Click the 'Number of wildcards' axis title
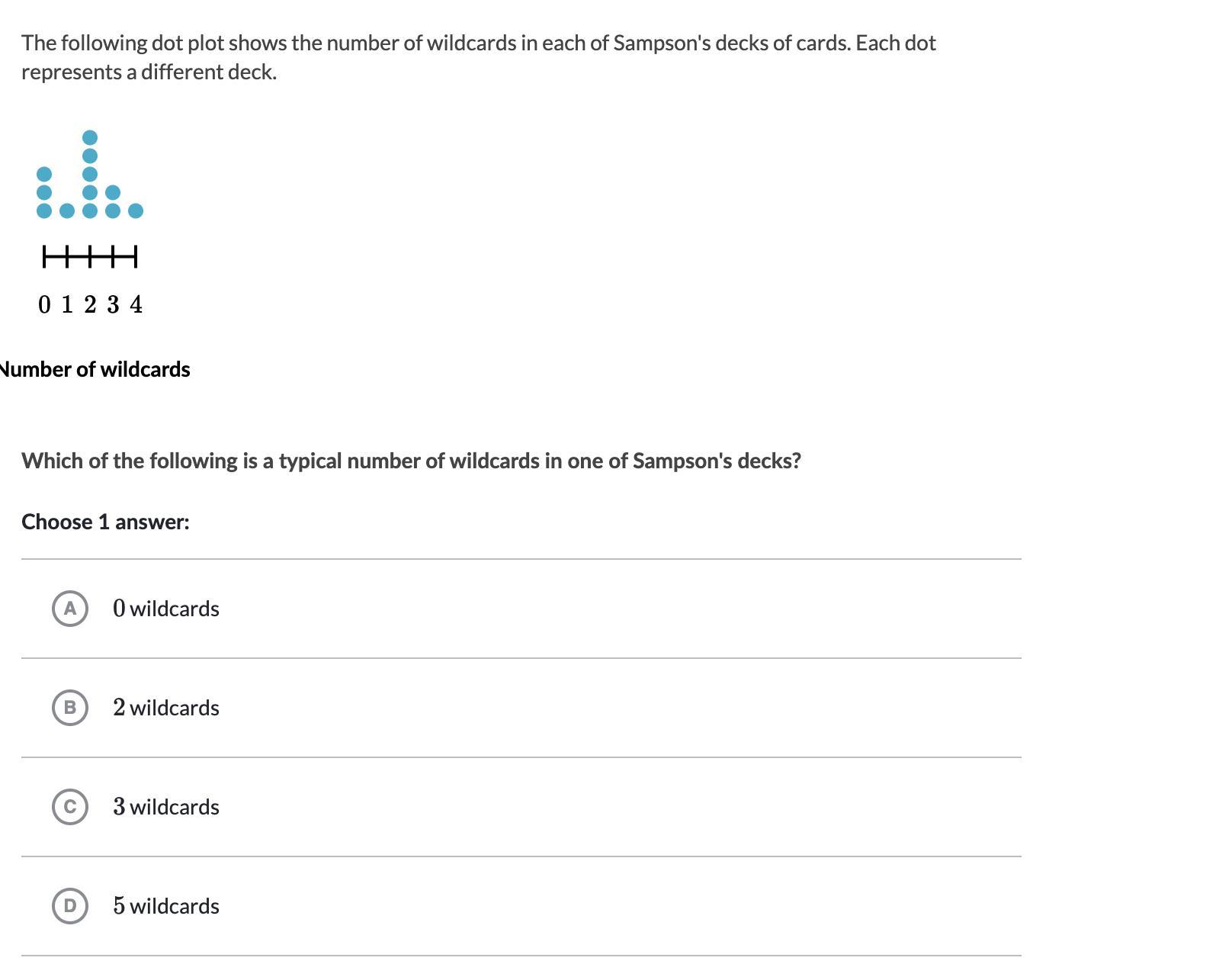Image resolution: width=1232 pixels, height=964 pixels. coord(95,370)
